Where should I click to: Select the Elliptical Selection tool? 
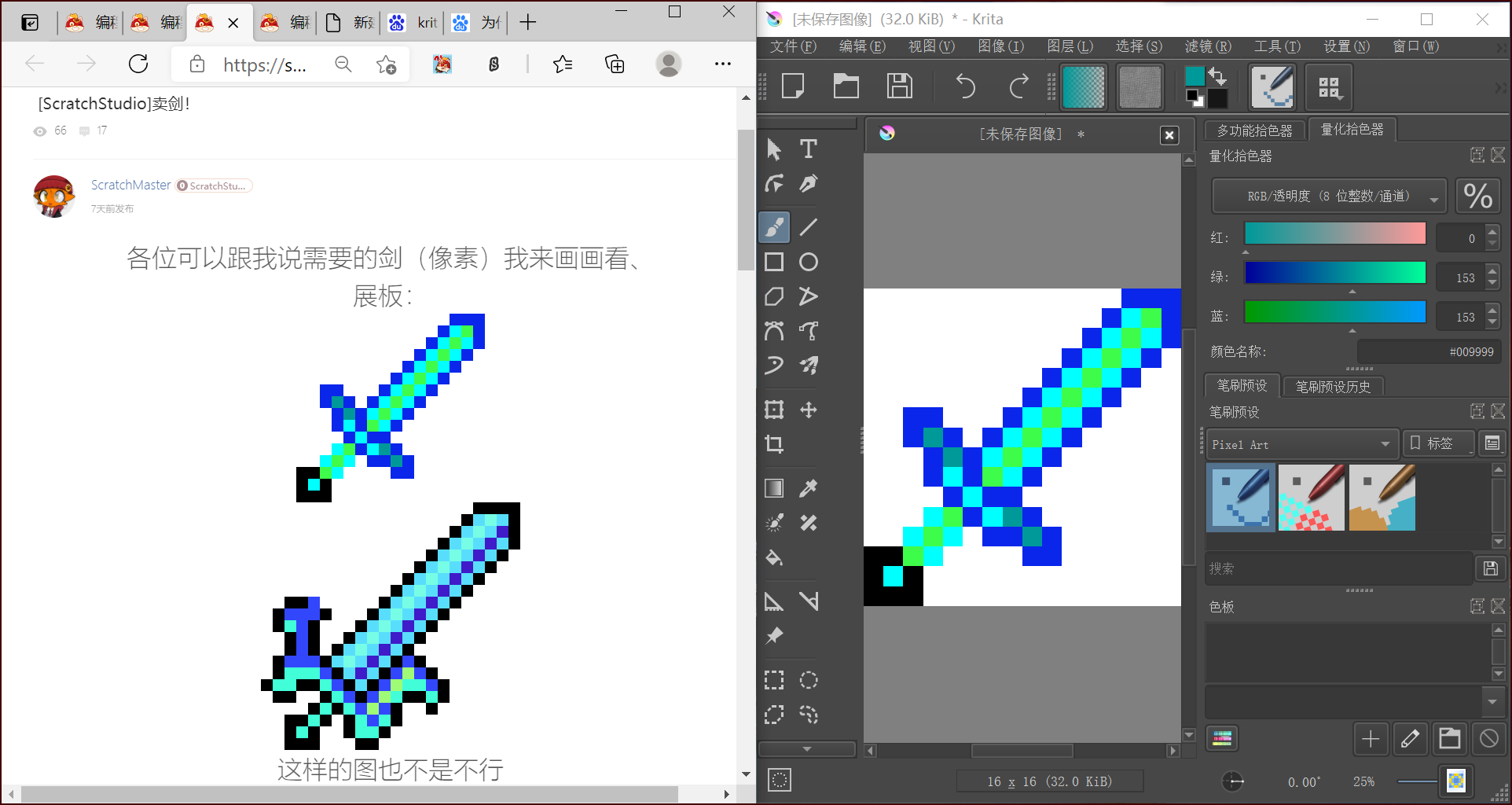pyautogui.click(x=809, y=680)
